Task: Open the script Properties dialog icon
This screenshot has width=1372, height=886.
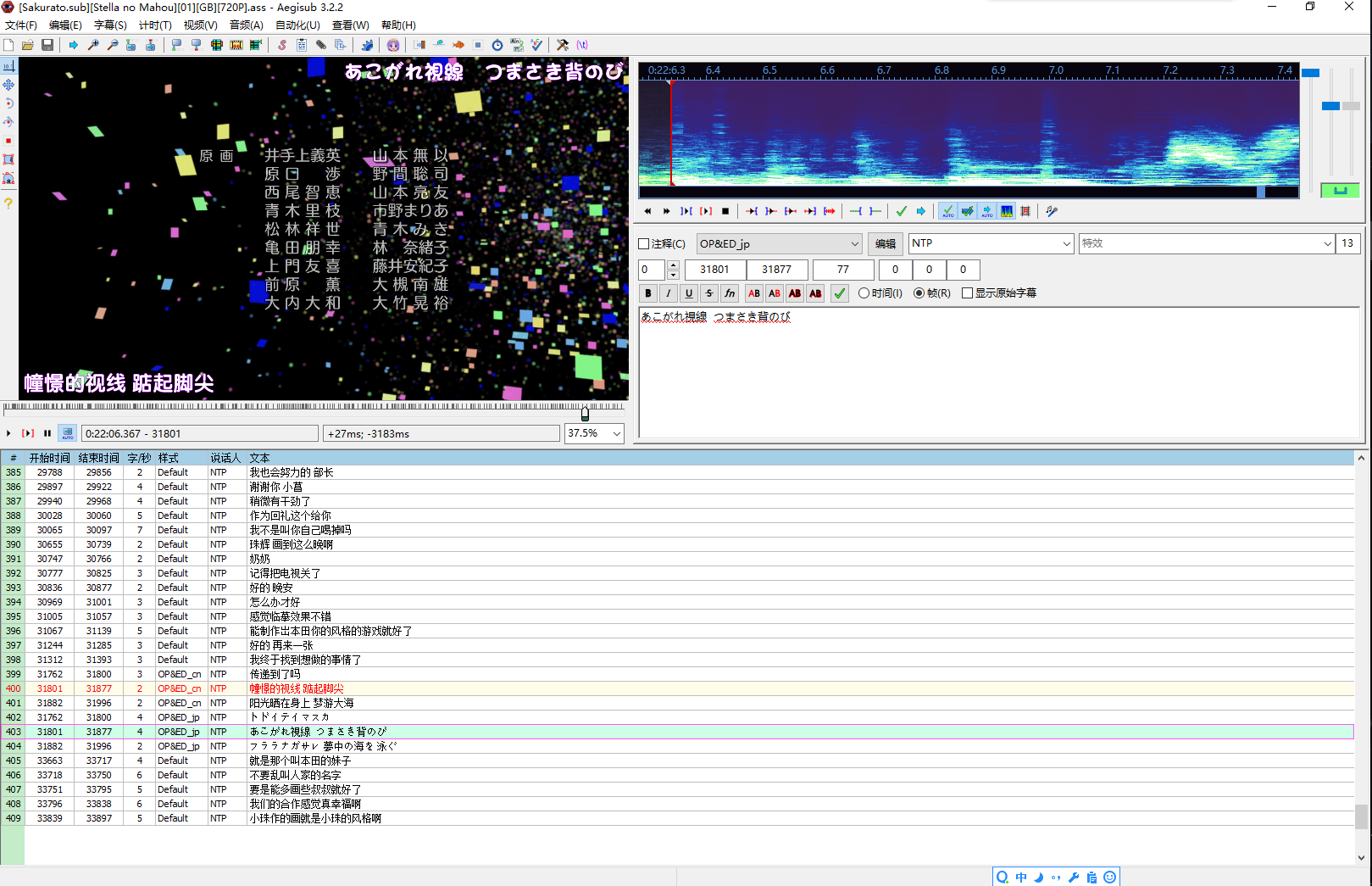Action: [x=302, y=45]
